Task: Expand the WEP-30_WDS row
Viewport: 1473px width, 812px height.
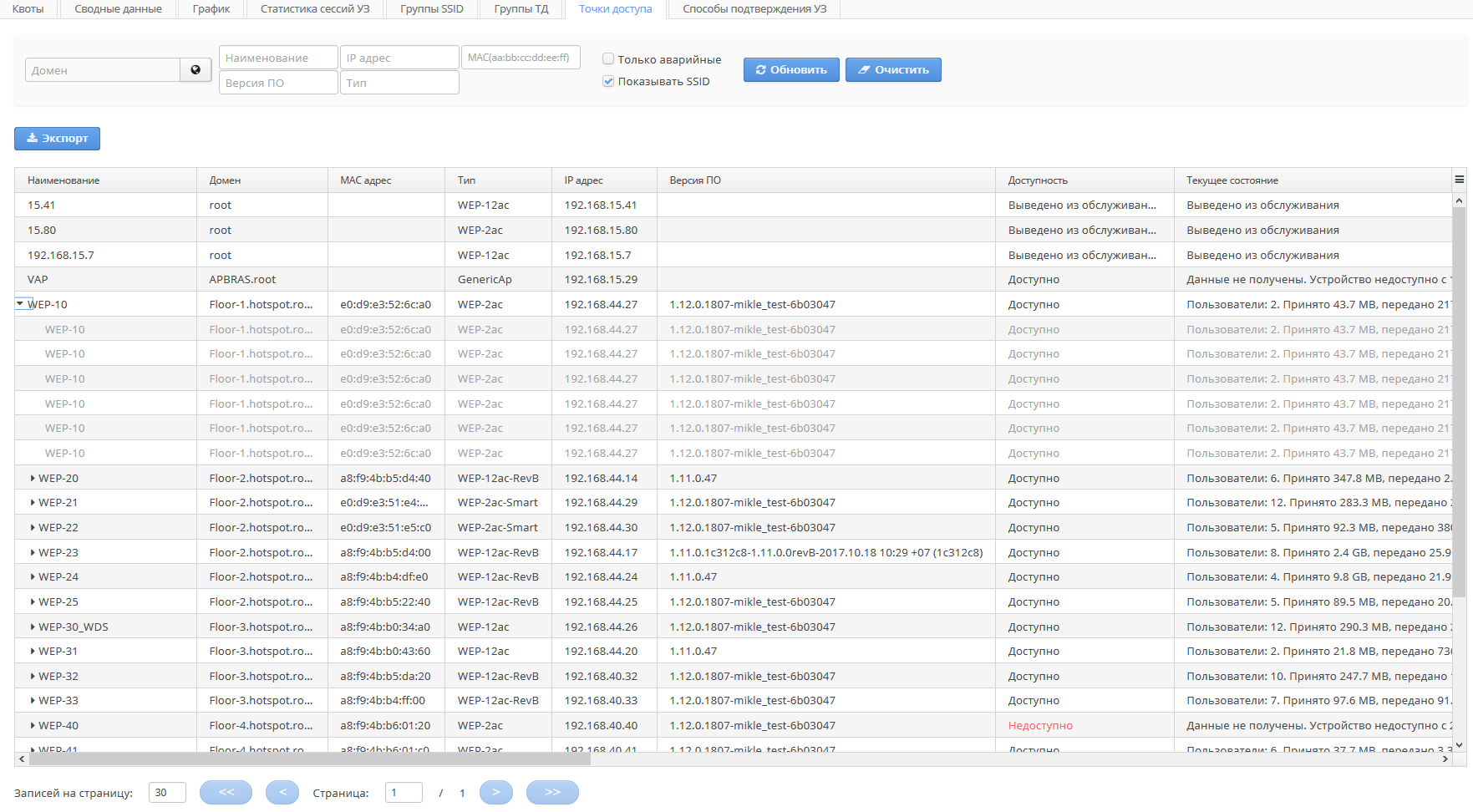Action: pyautogui.click(x=33, y=627)
